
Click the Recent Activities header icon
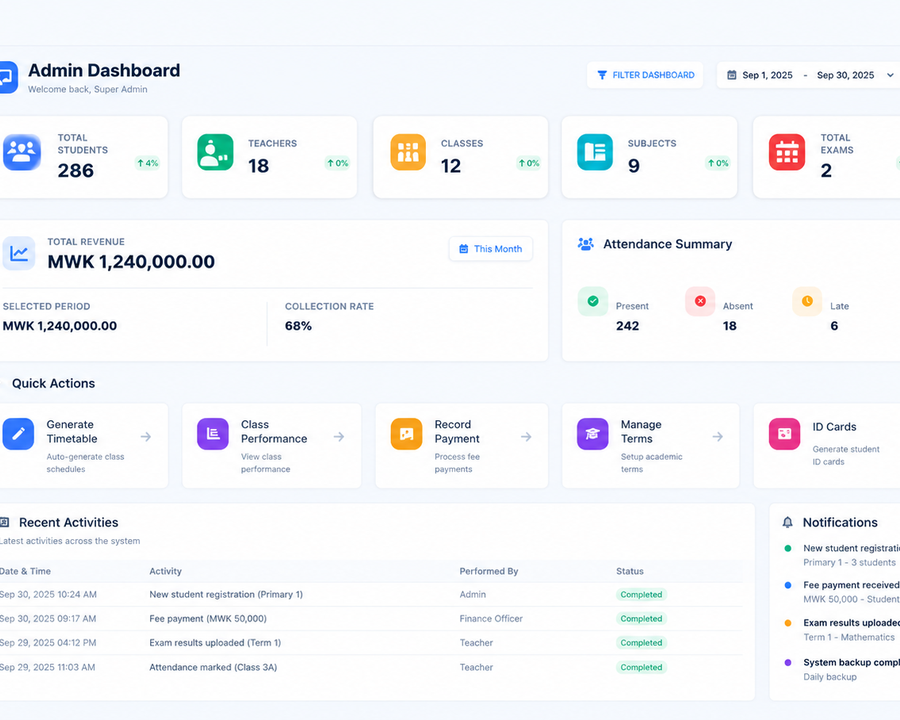(x=5, y=522)
